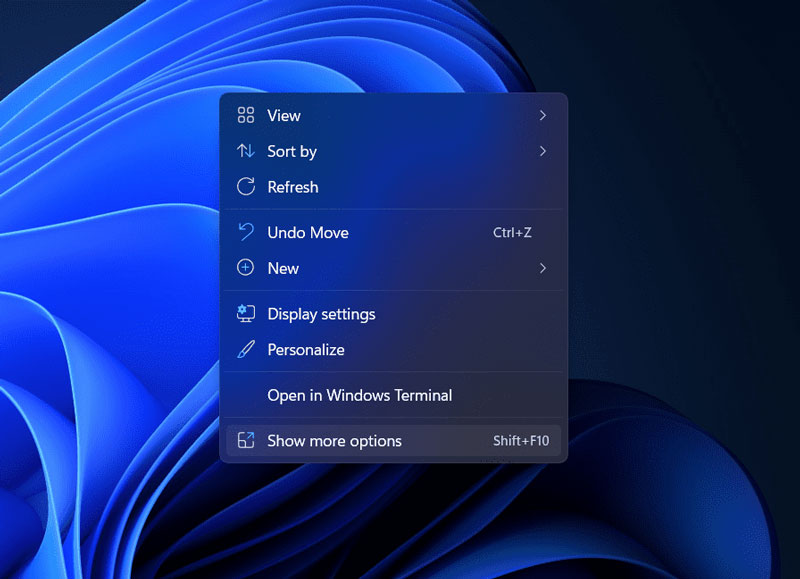Click the View grid icon
Image resolution: width=800 pixels, height=579 pixels.
coord(245,116)
